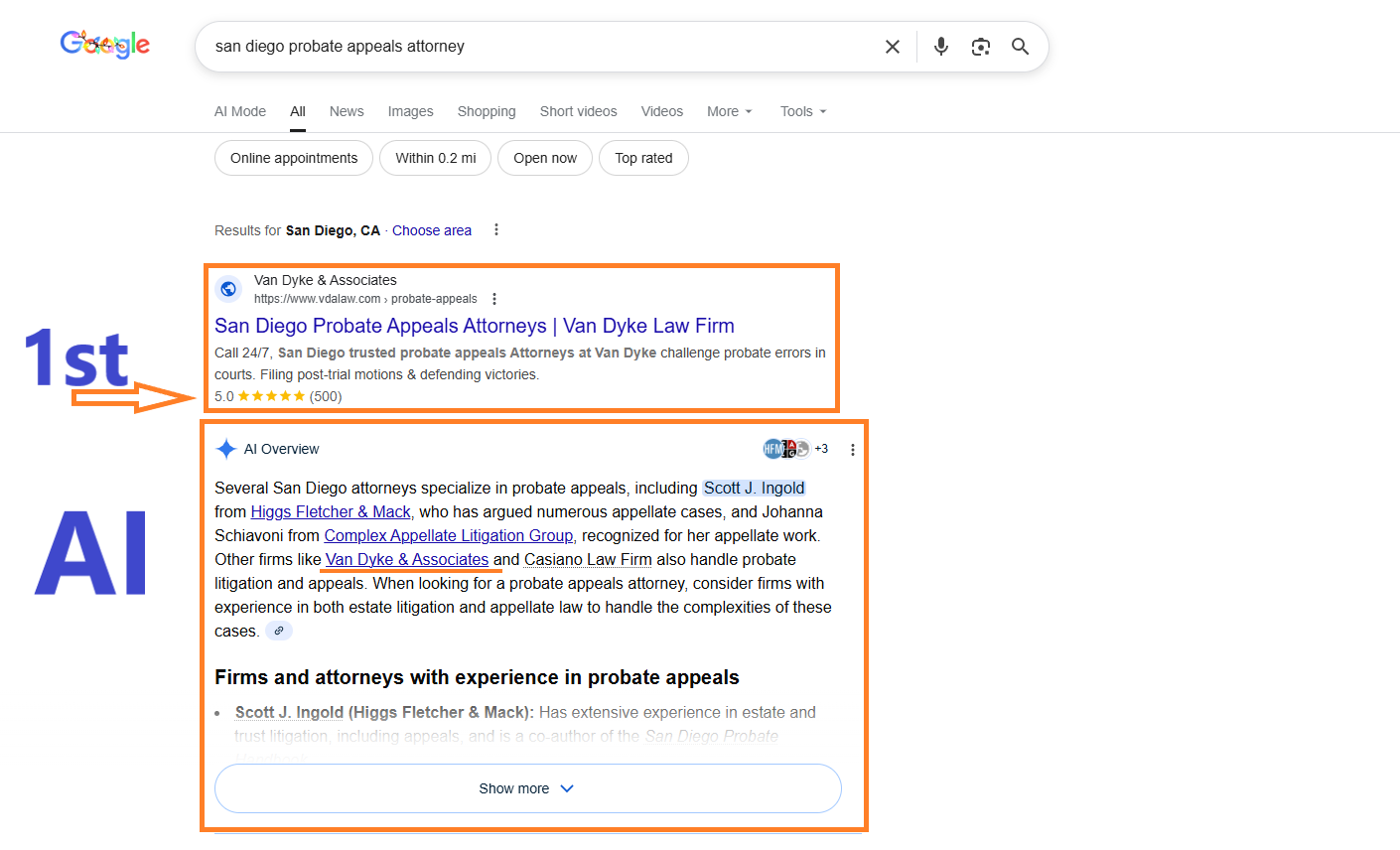Open the Shopping tab
1400x850 pixels.
point(487,111)
